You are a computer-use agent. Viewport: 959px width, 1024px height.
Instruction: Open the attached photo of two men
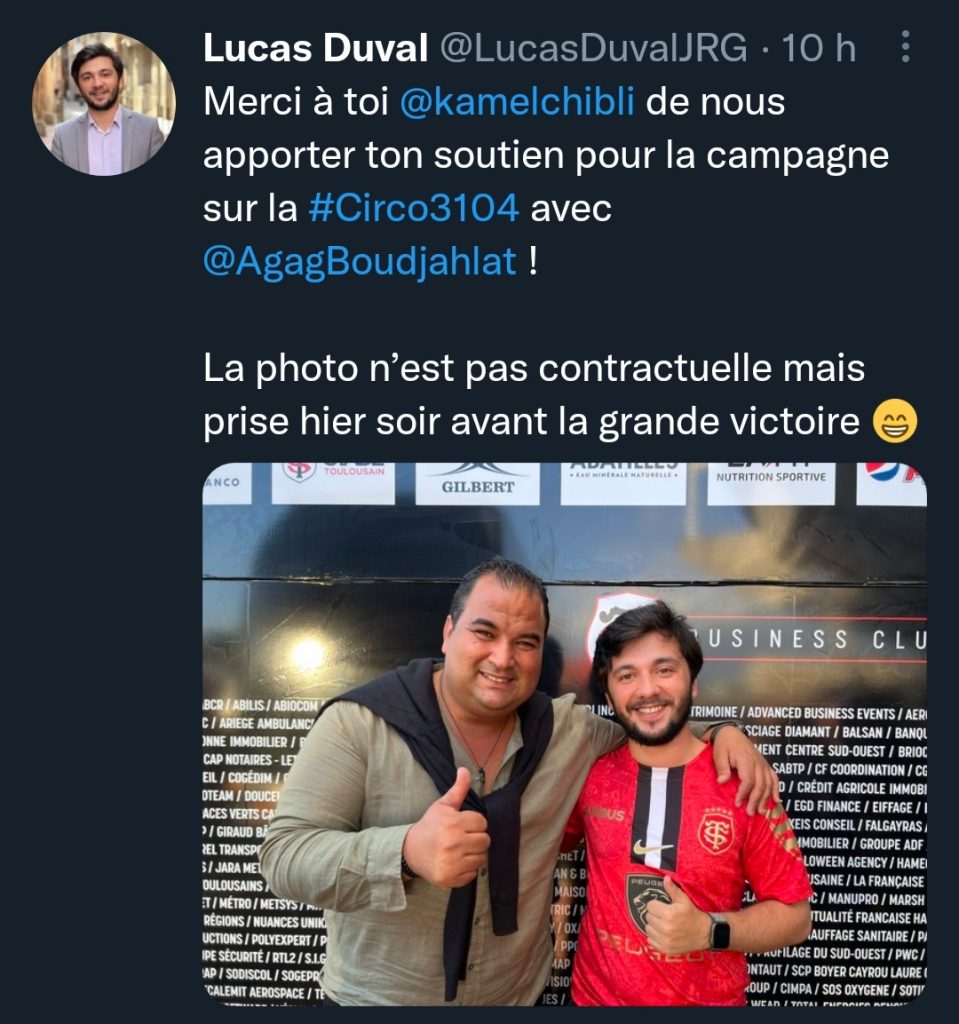coord(564,734)
